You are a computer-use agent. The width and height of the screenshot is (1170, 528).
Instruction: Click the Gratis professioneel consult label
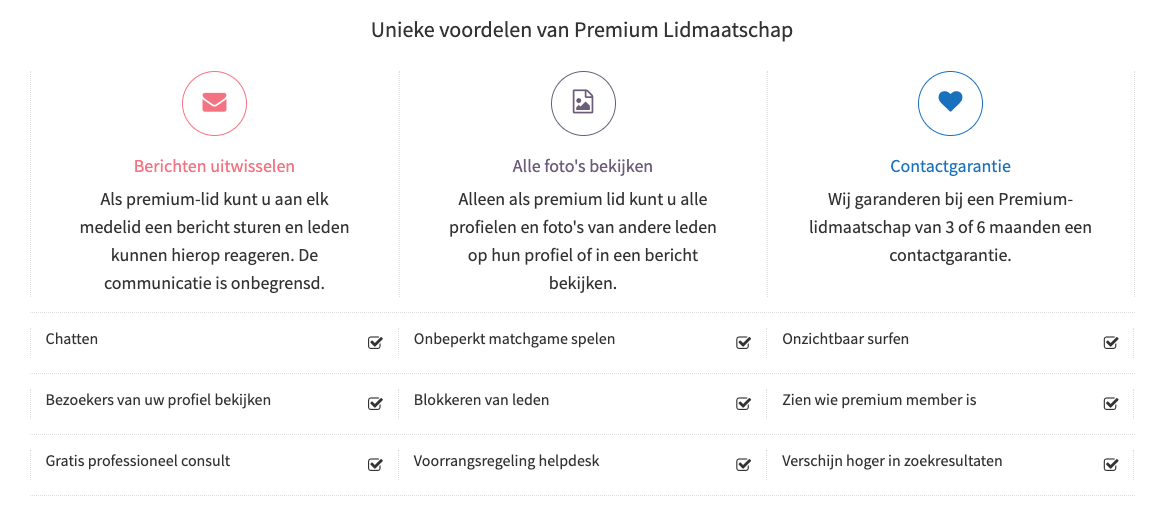coord(138,461)
